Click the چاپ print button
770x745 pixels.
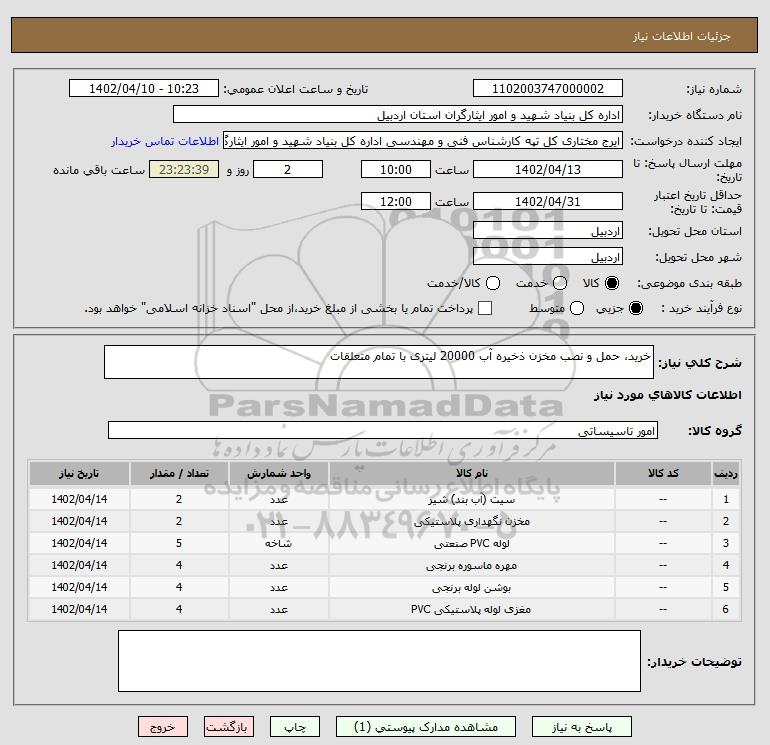pyautogui.click(x=295, y=727)
